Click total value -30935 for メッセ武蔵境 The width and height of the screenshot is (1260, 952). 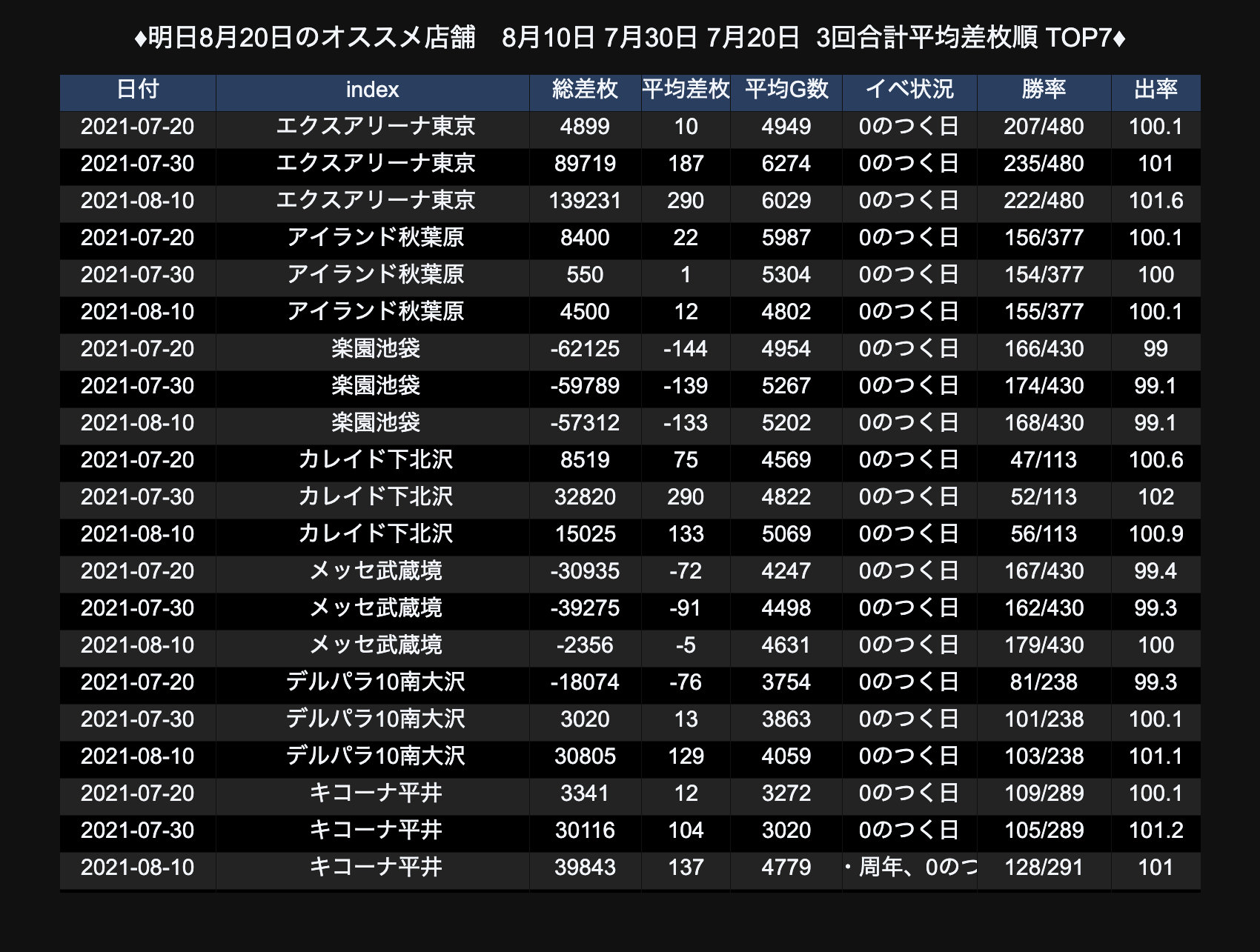click(585, 571)
